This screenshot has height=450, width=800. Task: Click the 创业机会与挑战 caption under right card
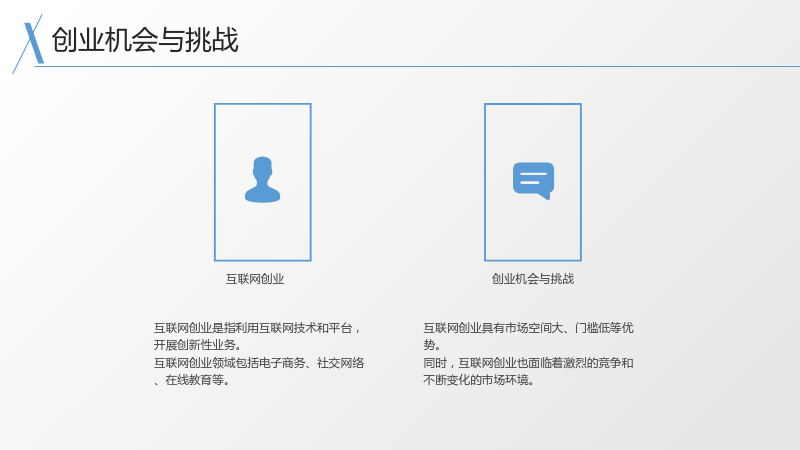pyautogui.click(x=533, y=279)
